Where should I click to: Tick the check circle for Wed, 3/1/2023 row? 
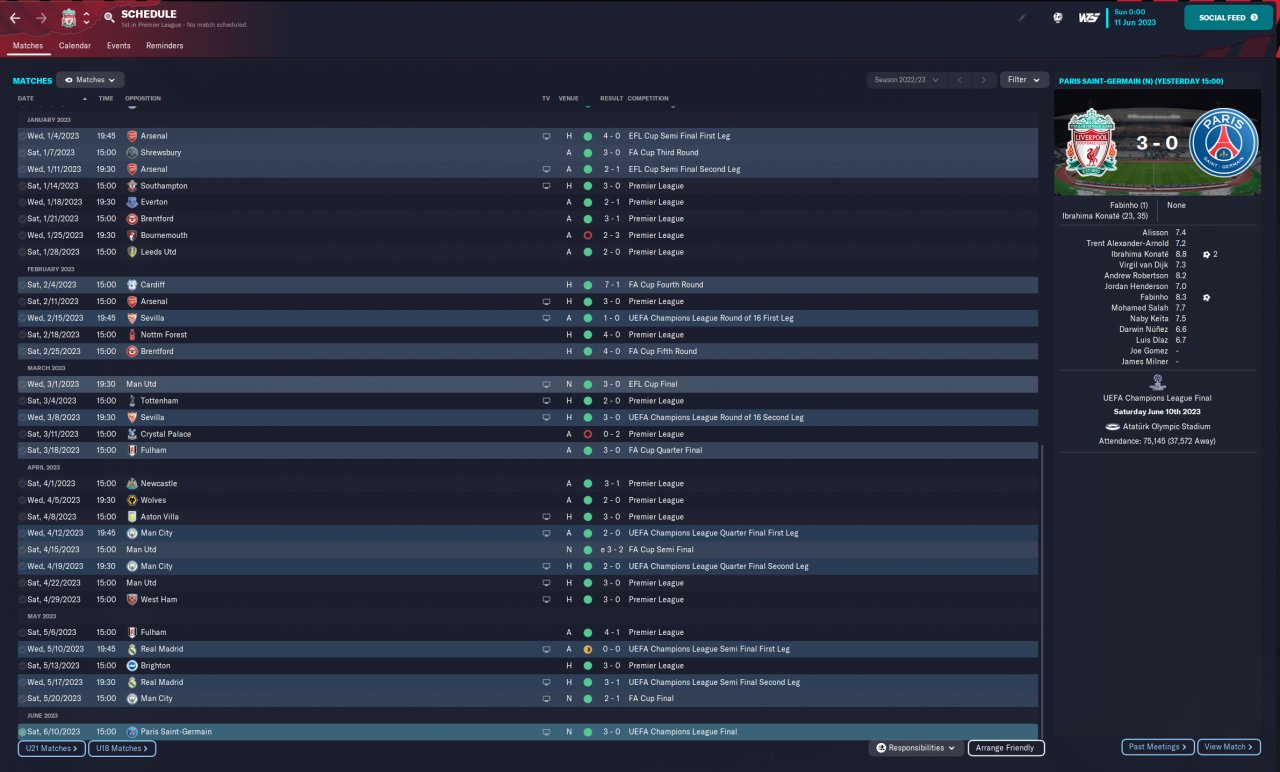tap(23, 384)
